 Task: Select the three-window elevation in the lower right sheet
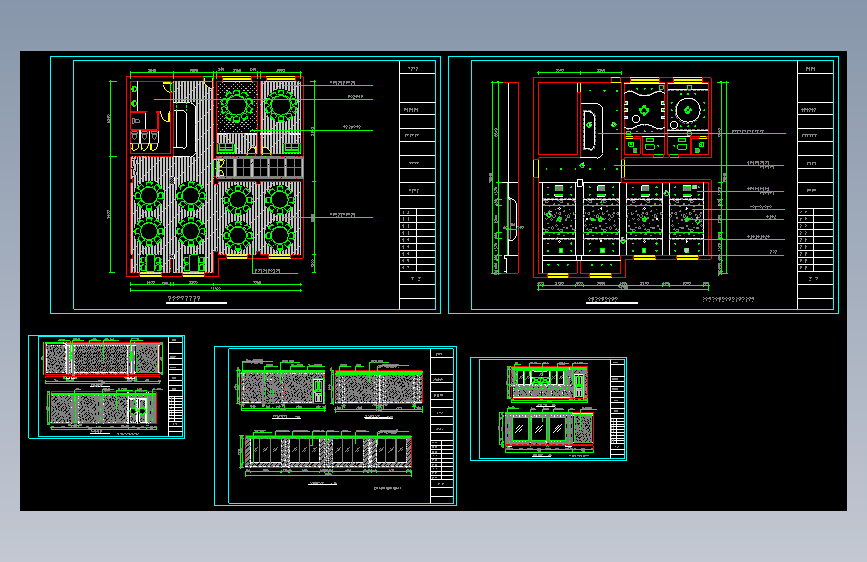coord(547,429)
